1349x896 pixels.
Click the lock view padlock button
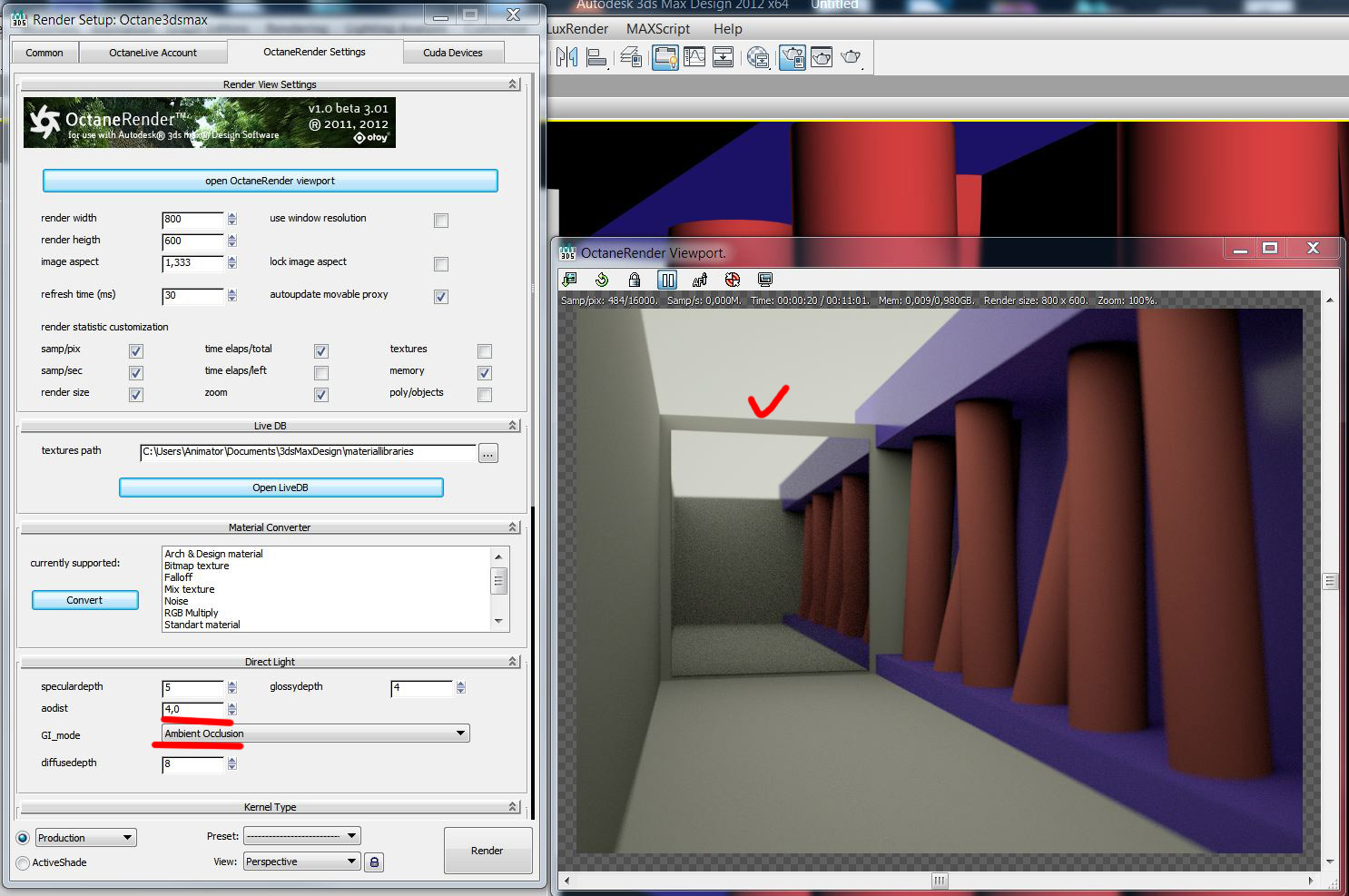pos(373,862)
